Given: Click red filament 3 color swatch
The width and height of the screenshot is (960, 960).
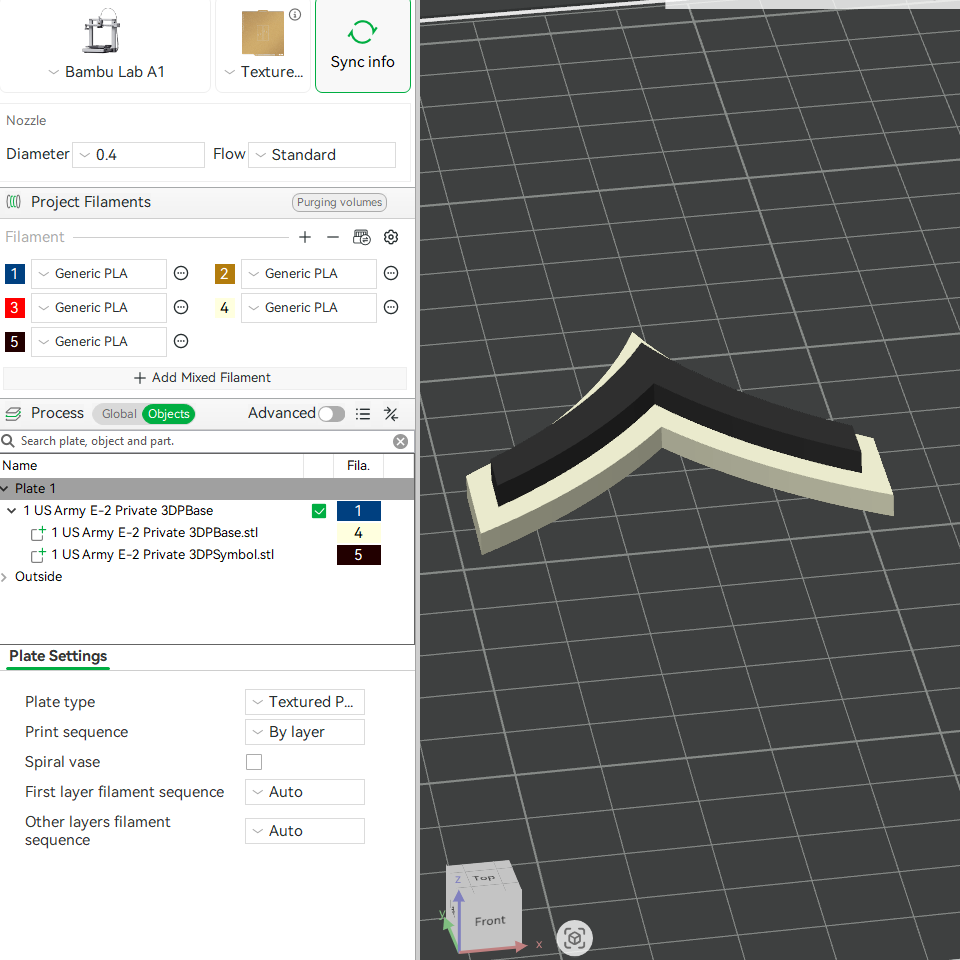Looking at the screenshot, I should [15, 307].
